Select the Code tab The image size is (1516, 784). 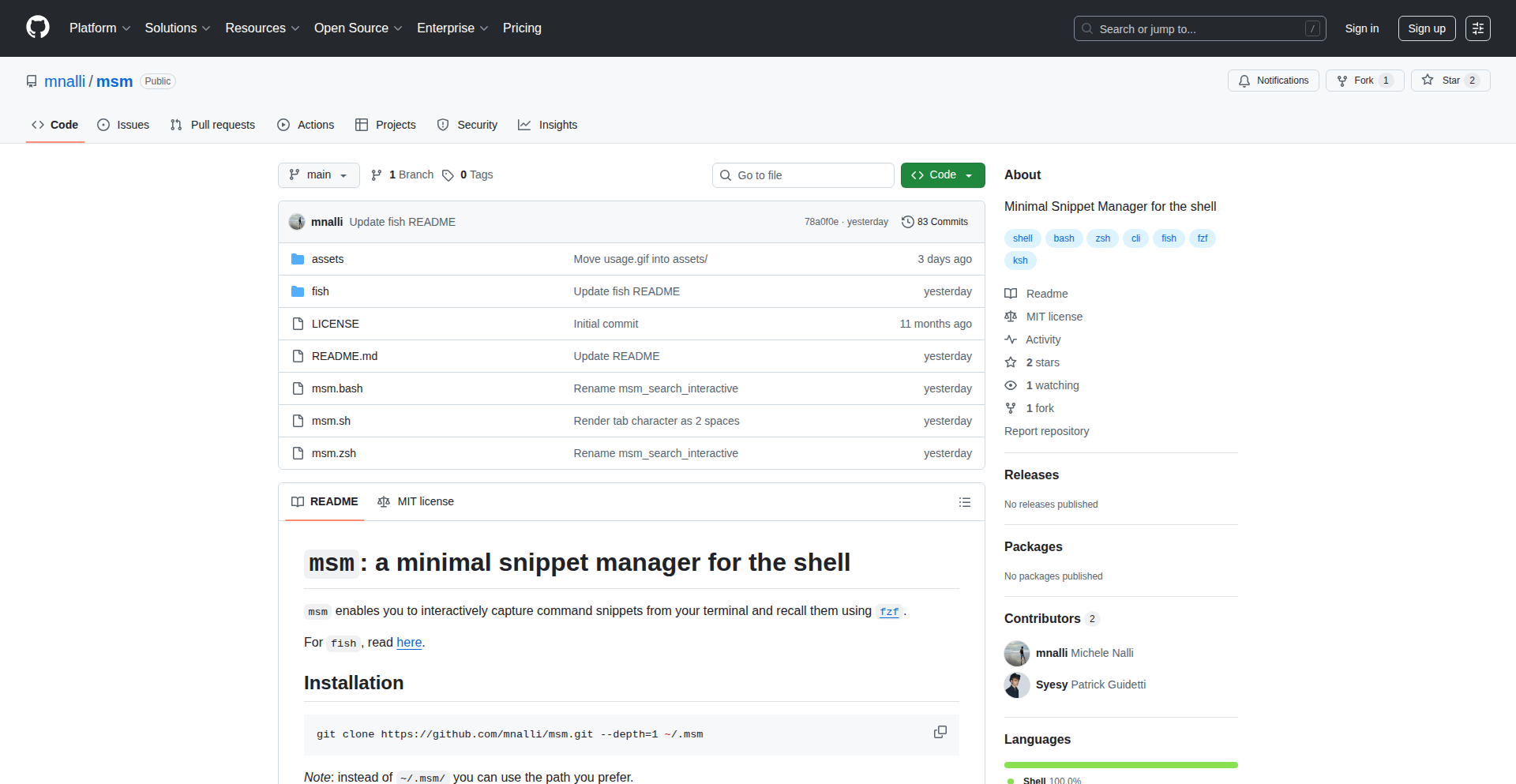[55, 125]
